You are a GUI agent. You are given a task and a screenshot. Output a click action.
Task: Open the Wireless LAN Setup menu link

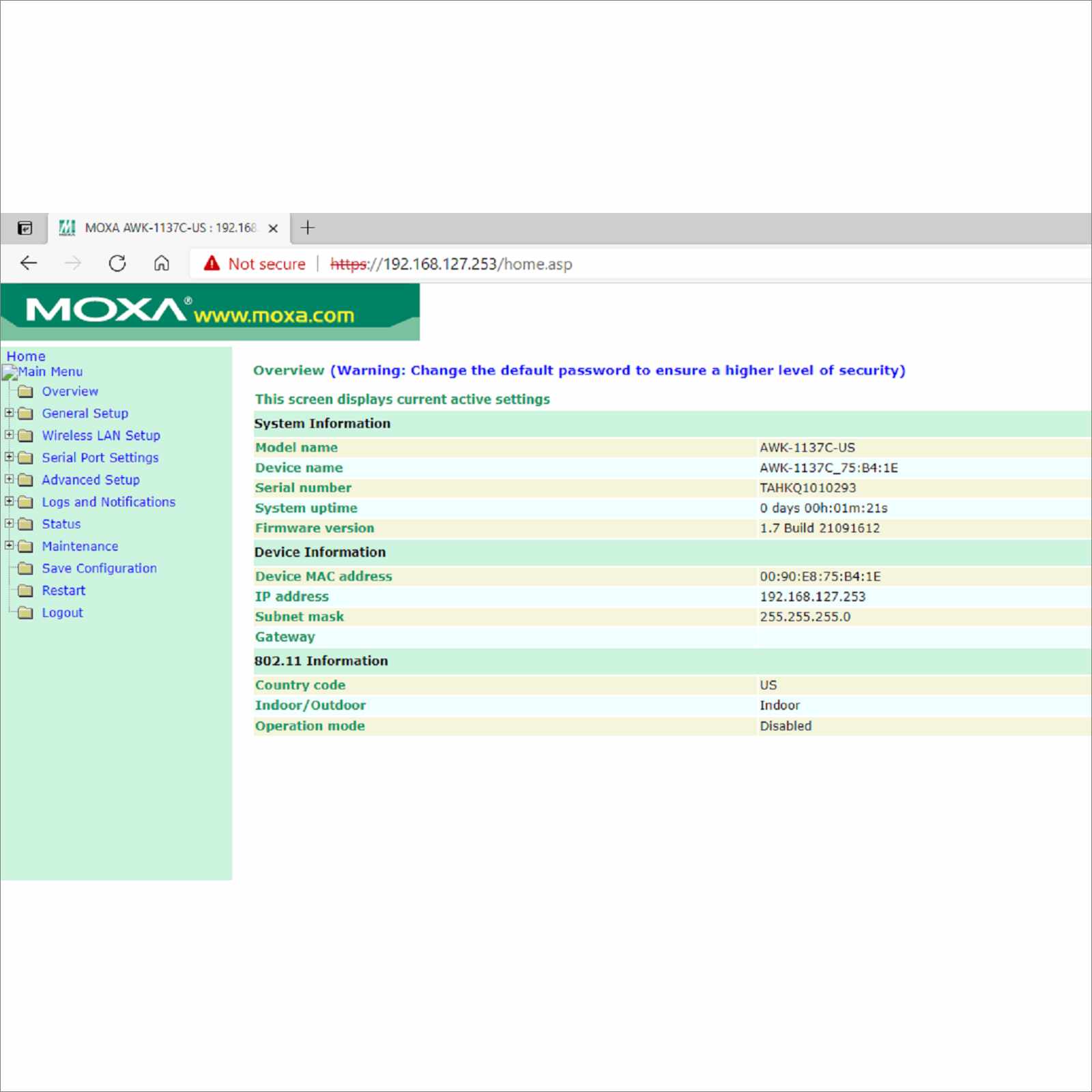tap(101, 435)
